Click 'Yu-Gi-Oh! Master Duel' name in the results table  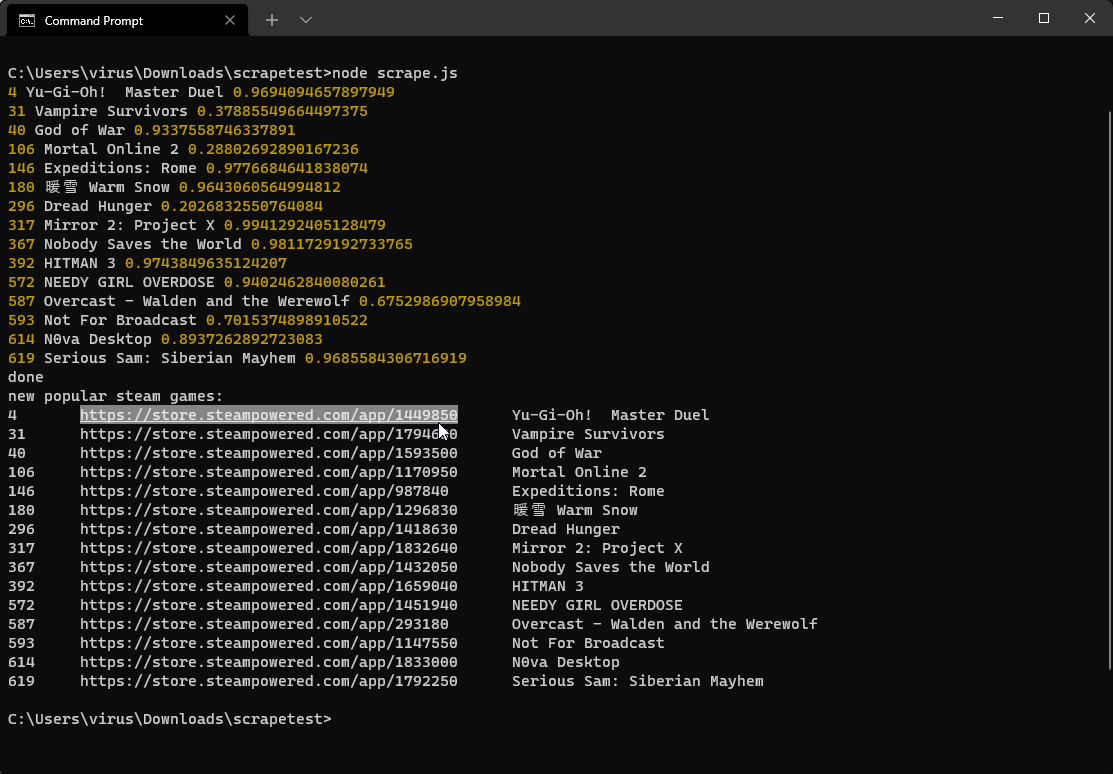click(x=610, y=415)
